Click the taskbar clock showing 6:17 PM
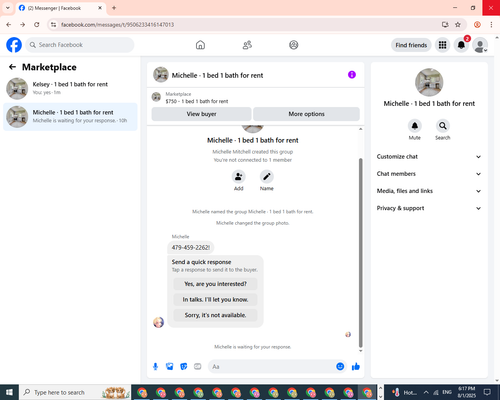The image size is (500, 400). pos(467,392)
